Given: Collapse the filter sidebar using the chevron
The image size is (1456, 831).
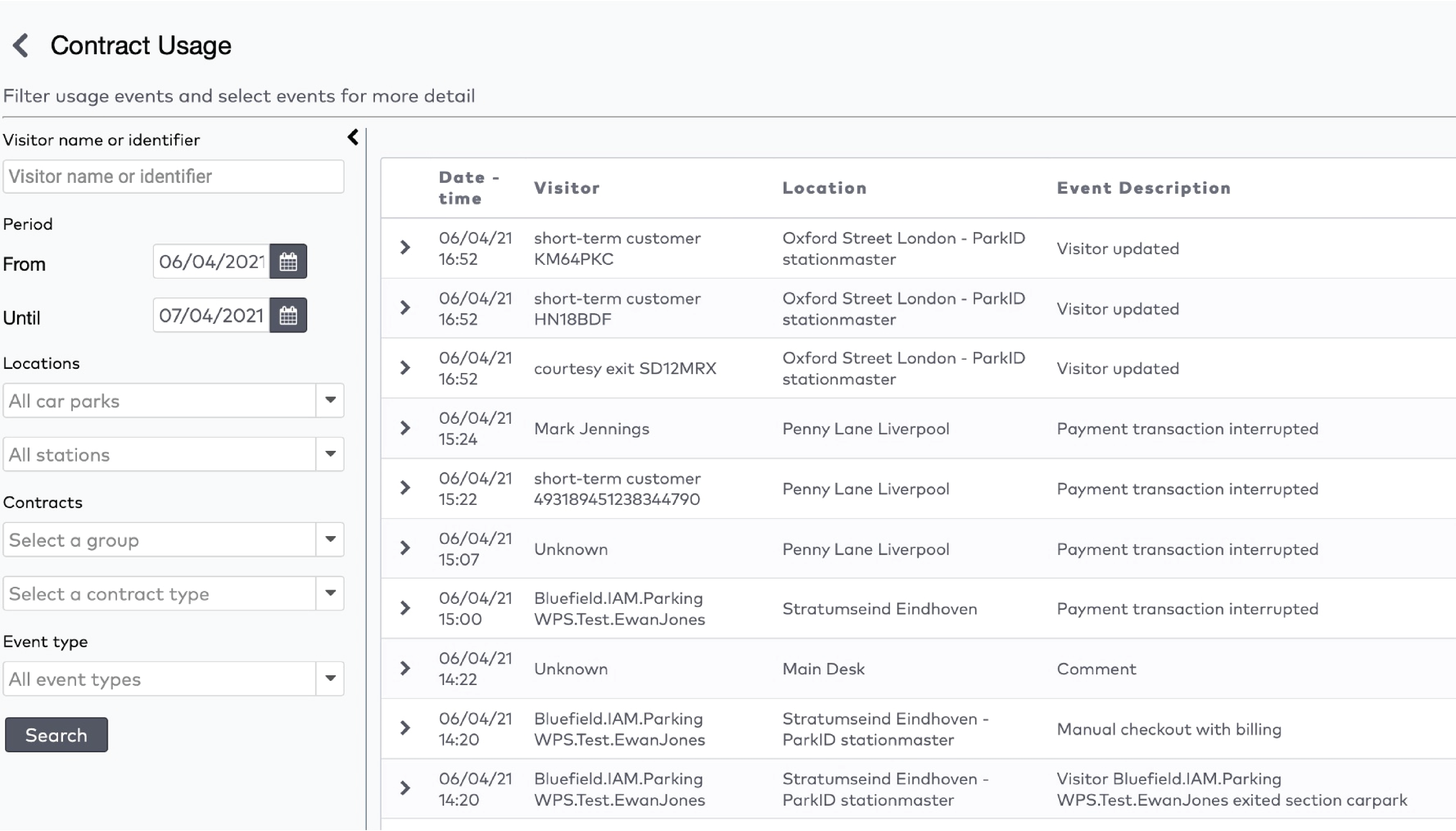Looking at the screenshot, I should tap(353, 137).
